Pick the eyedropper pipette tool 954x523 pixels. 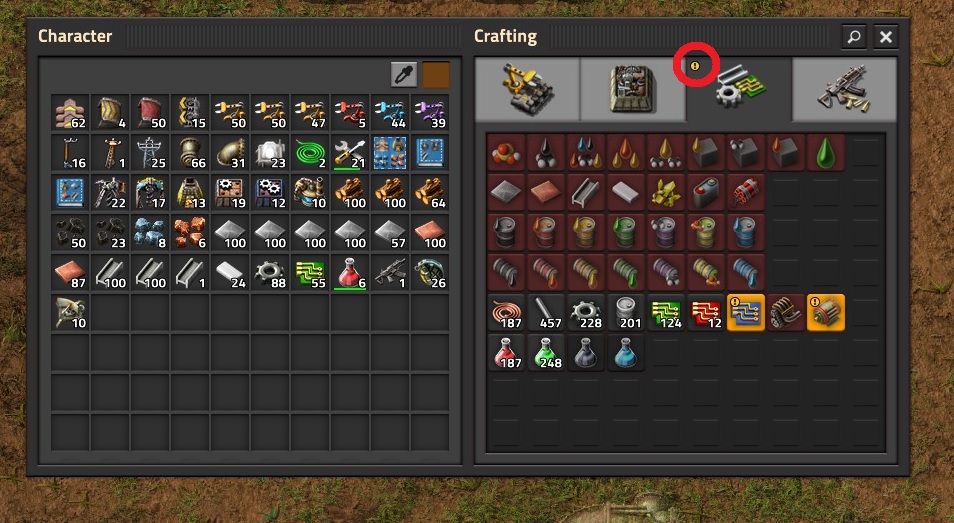click(403, 75)
